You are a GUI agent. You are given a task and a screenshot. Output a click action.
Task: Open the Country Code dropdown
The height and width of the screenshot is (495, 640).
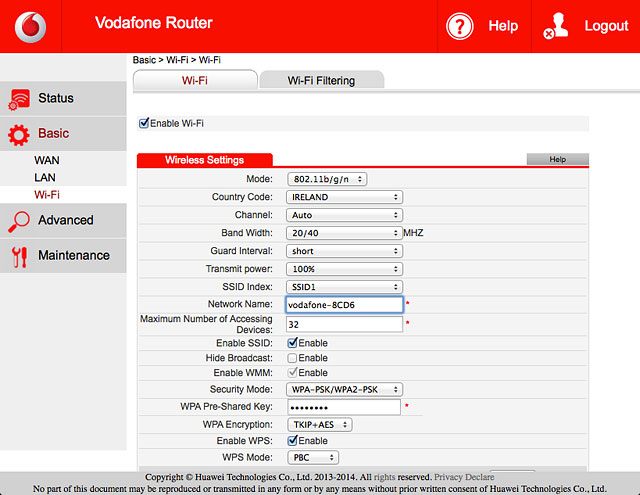(x=344, y=197)
